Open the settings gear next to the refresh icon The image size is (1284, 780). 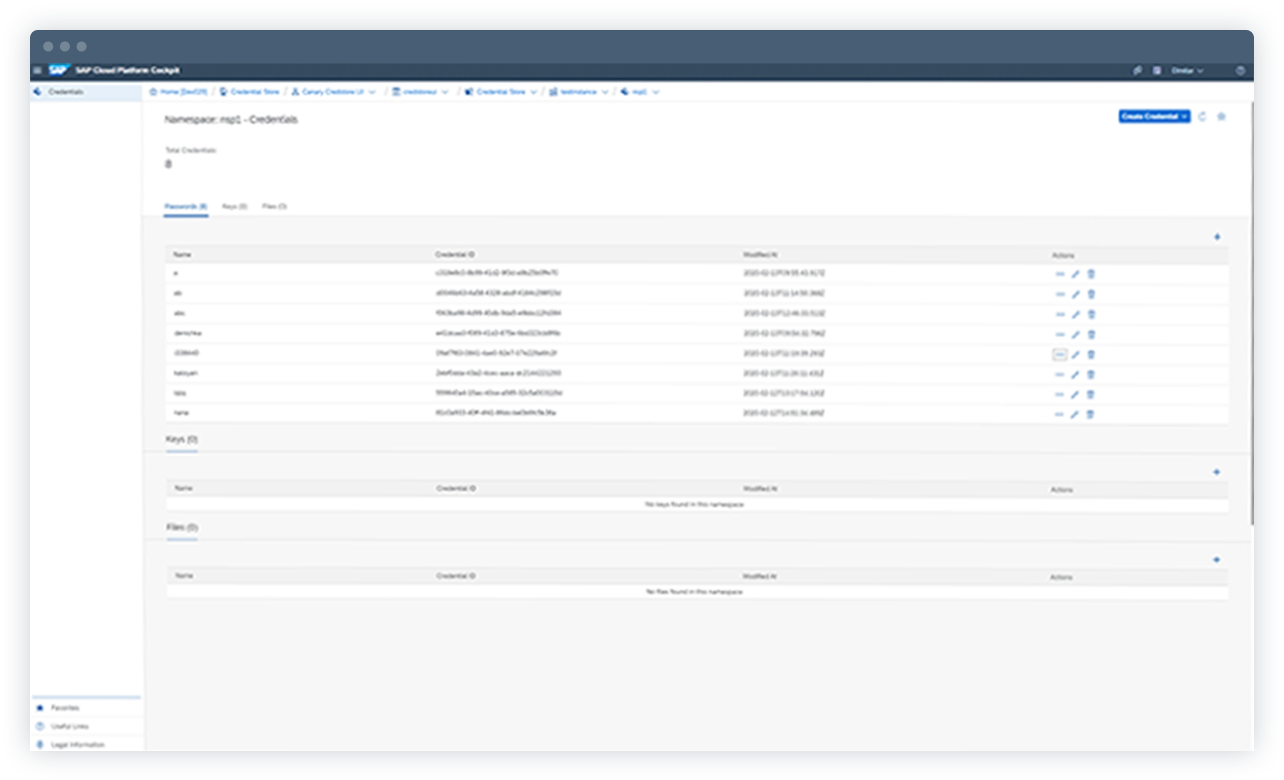click(1221, 117)
